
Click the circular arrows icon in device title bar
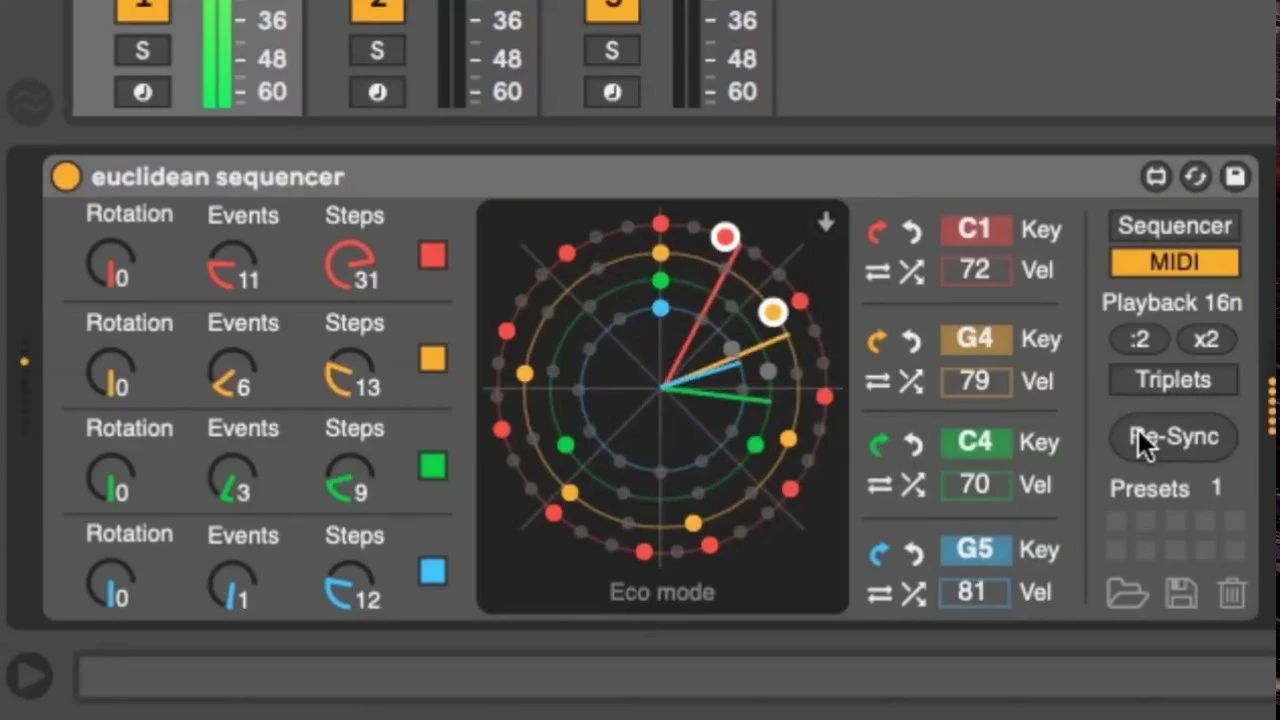[1195, 177]
